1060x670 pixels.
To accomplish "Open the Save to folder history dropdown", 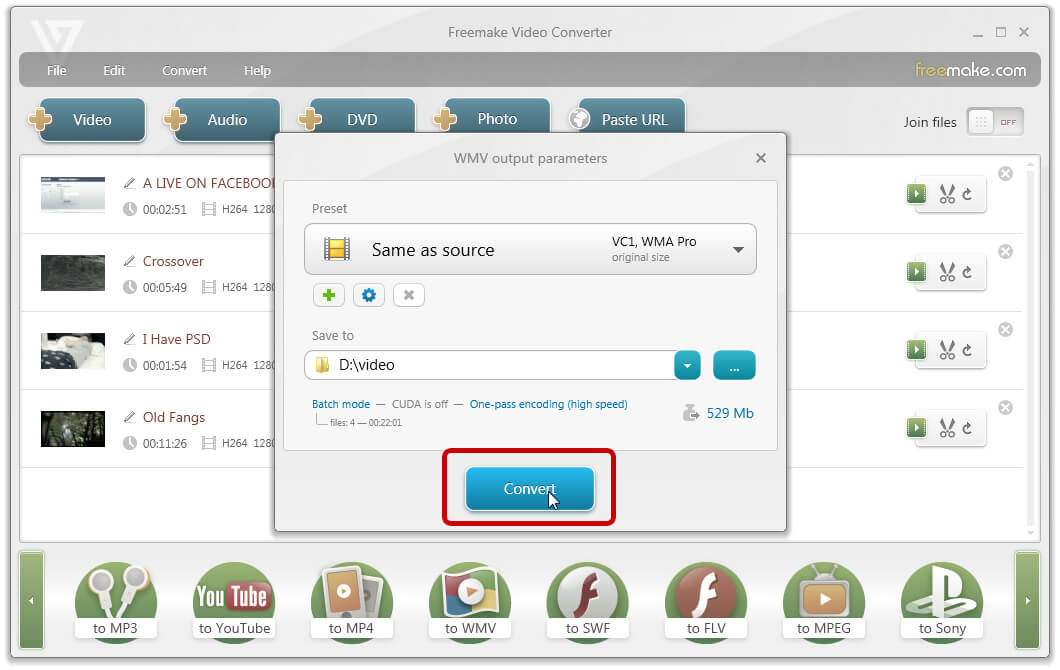I will [x=687, y=365].
